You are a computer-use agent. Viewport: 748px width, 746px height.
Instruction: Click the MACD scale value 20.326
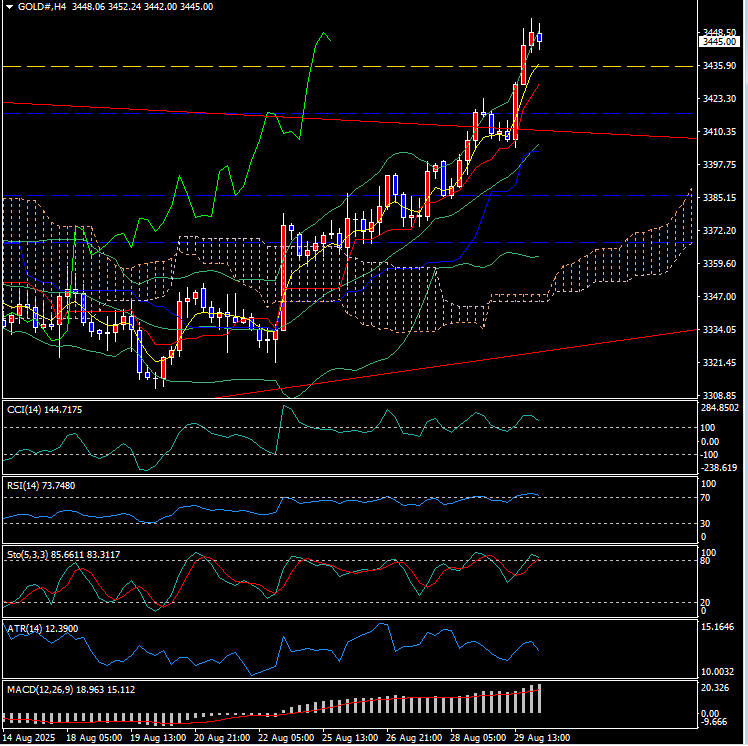point(715,688)
